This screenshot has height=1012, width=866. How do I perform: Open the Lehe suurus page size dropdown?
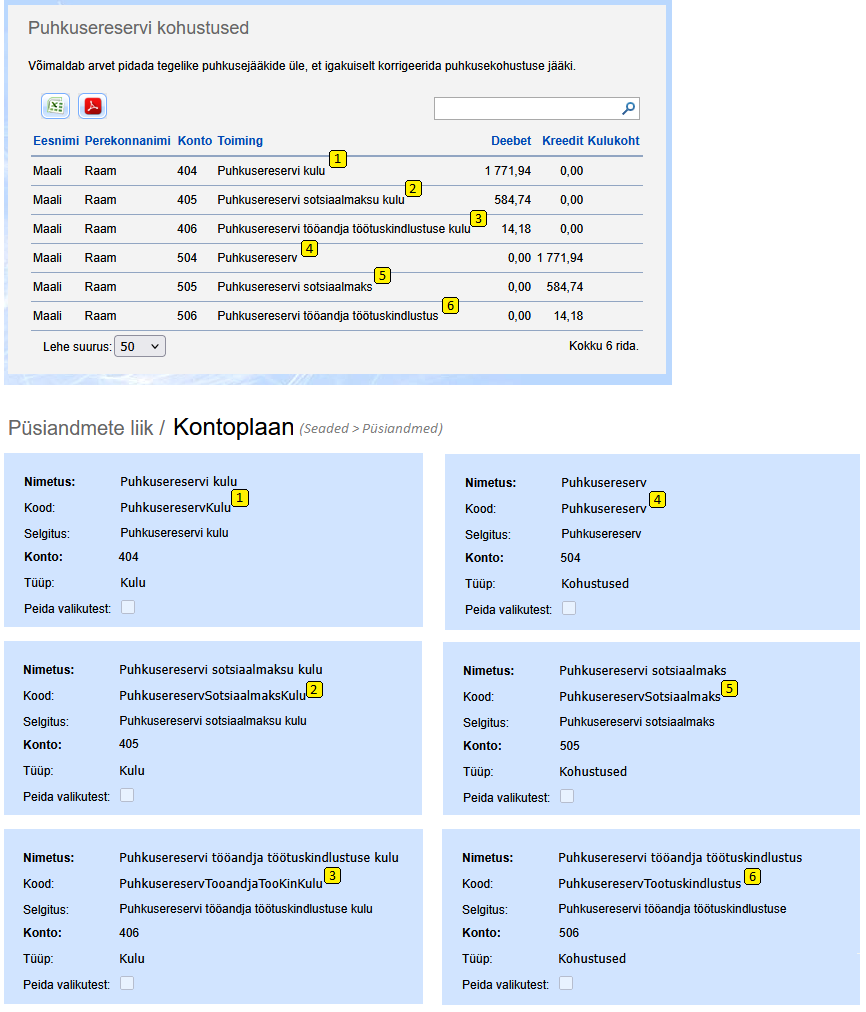(140, 346)
